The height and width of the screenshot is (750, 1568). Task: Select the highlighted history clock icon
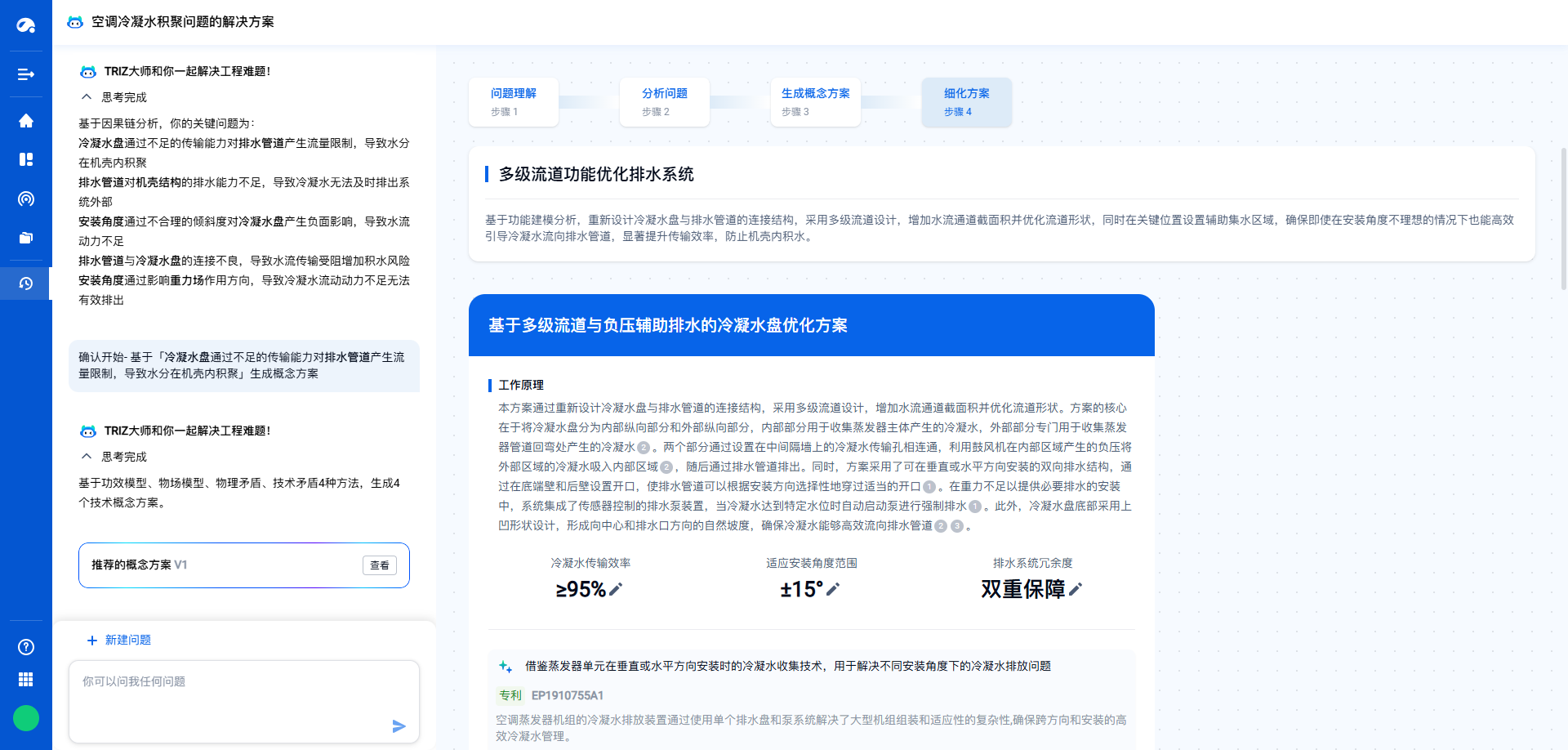[x=25, y=283]
